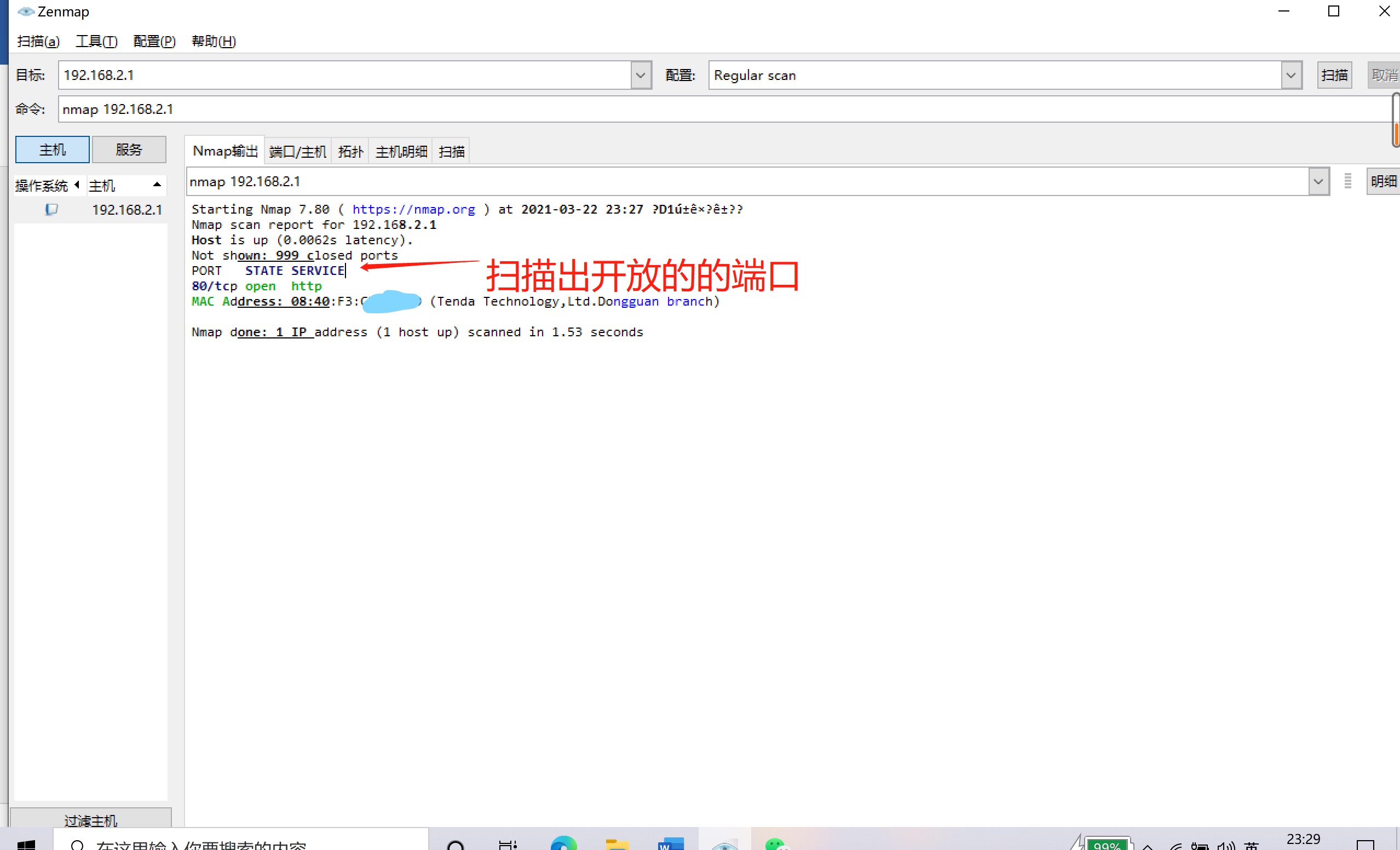This screenshot has height=850, width=1400.
Task: Click the 80/tcp port line
Action: tap(257, 286)
